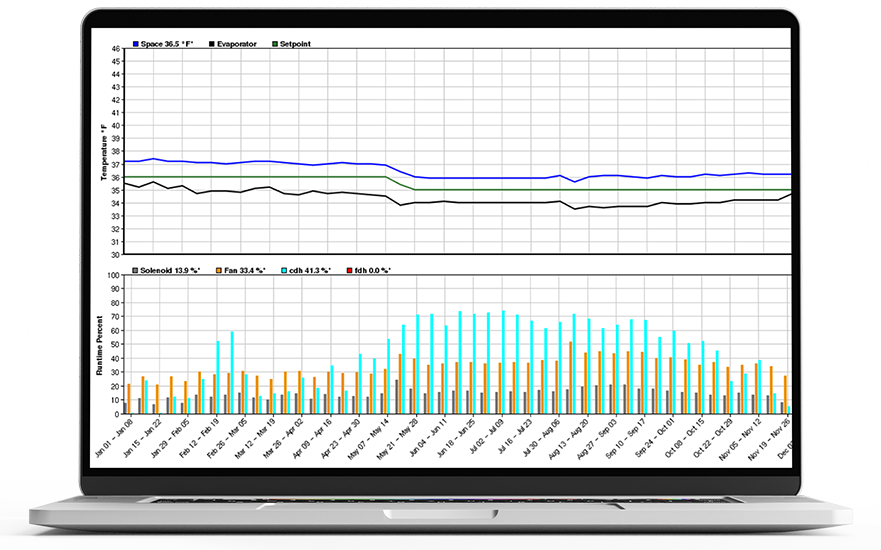Viewport: 881px width, 550px height.
Task: Click the 'Oct 22 – Oct 29' date label
Action: pos(713,437)
